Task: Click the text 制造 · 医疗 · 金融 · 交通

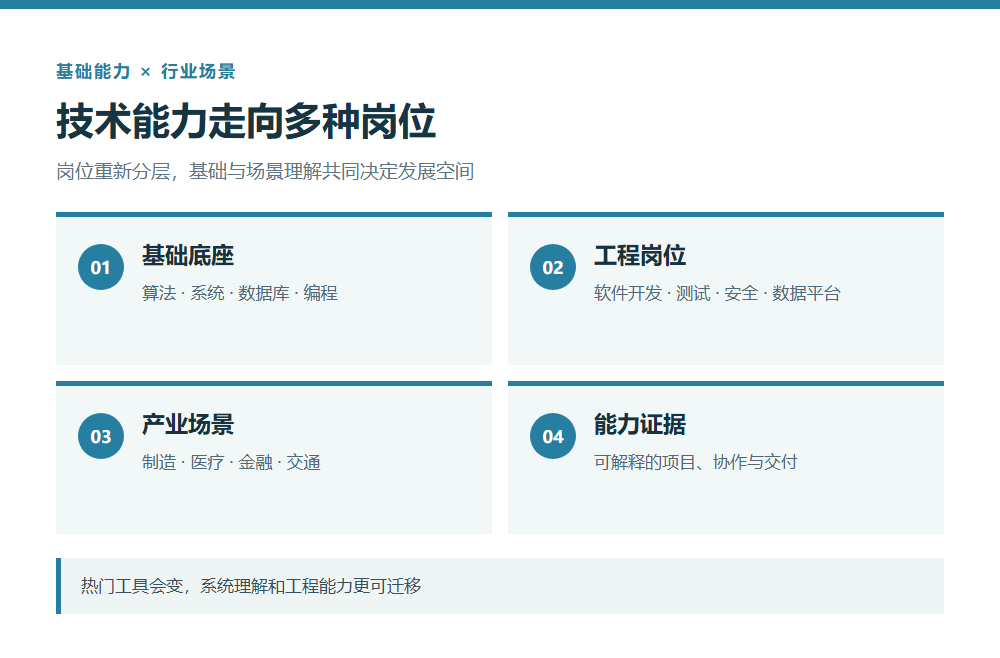Action: pos(232,462)
